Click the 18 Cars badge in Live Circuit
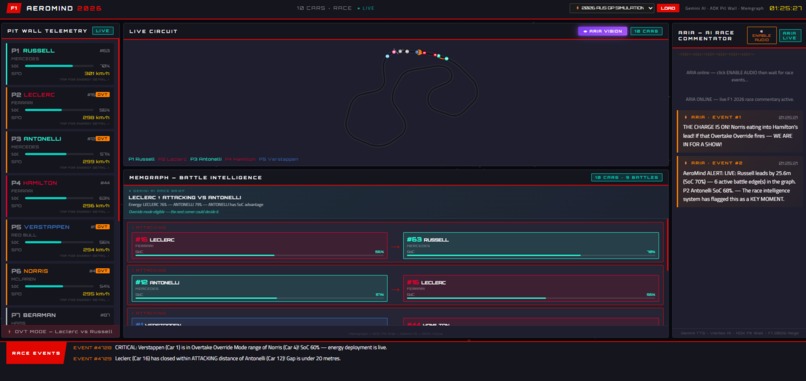Screen dimensions: 806x381 [x=646, y=31]
